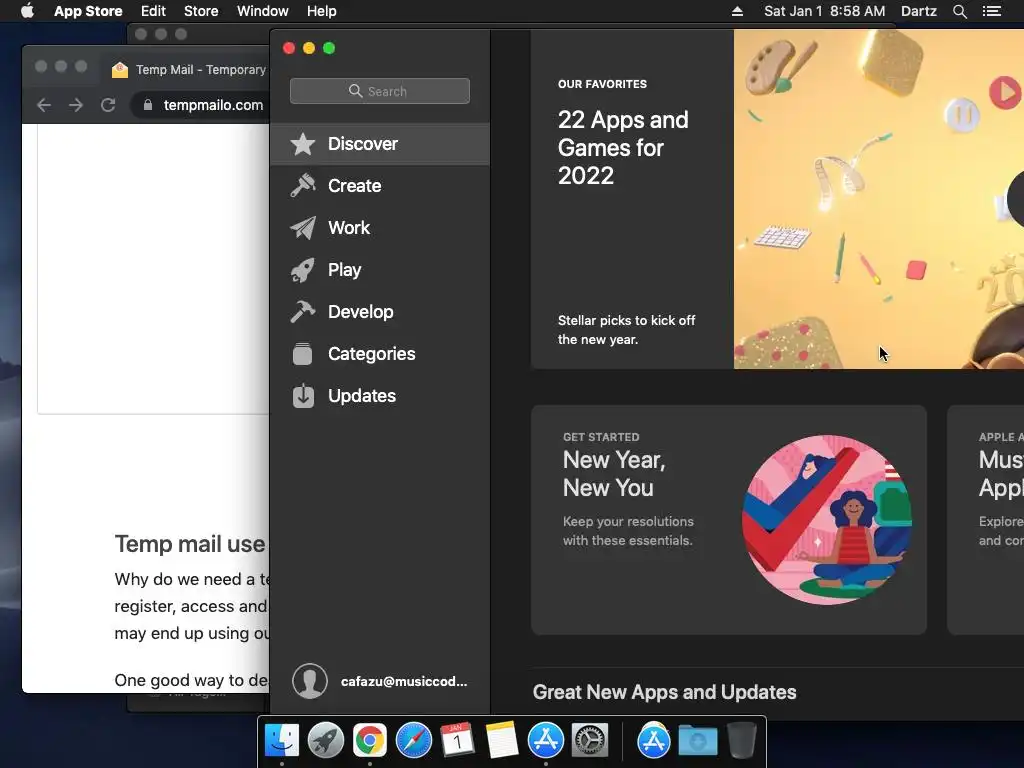
Task: Reload the tempmailo page in Chrome
Action: (x=108, y=105)
